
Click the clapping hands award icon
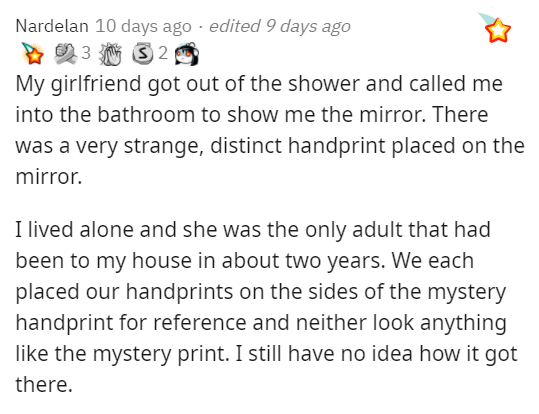110,54
